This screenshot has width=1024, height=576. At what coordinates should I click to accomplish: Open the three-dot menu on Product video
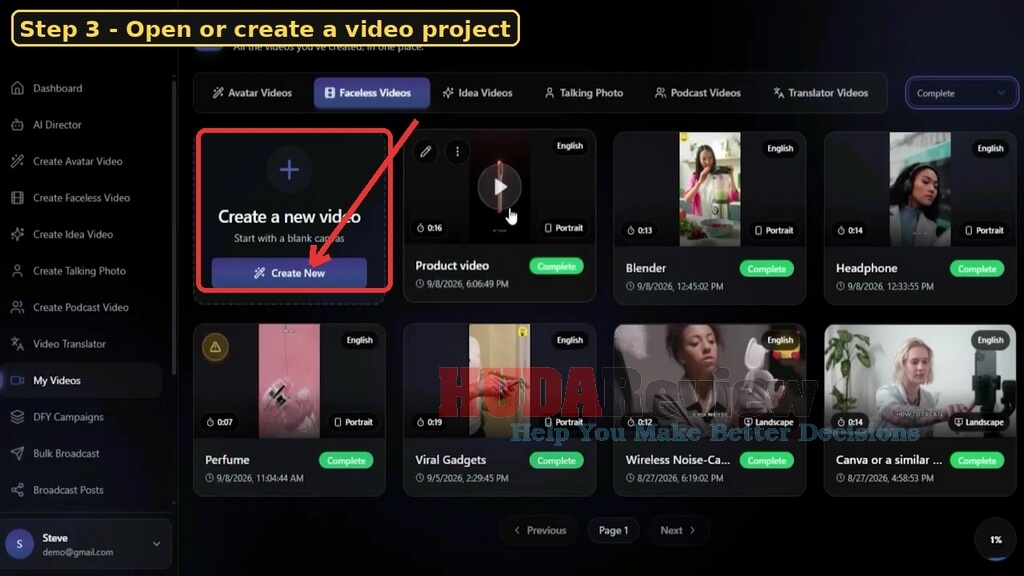[x=457, y=152]
